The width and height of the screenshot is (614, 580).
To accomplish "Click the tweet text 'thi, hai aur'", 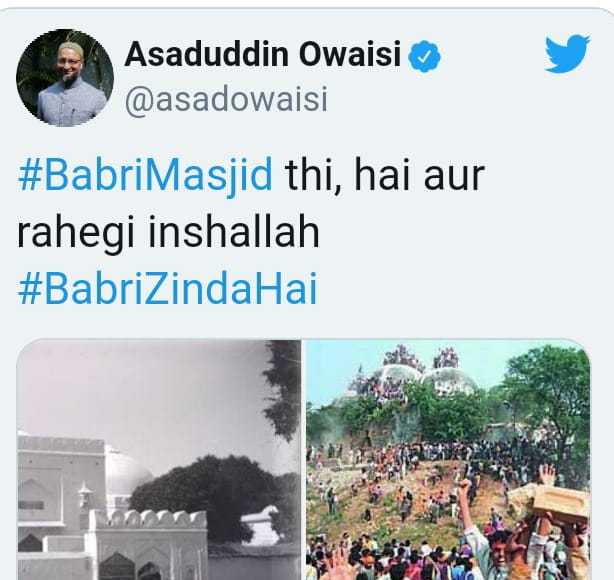I will click(385, 174).
